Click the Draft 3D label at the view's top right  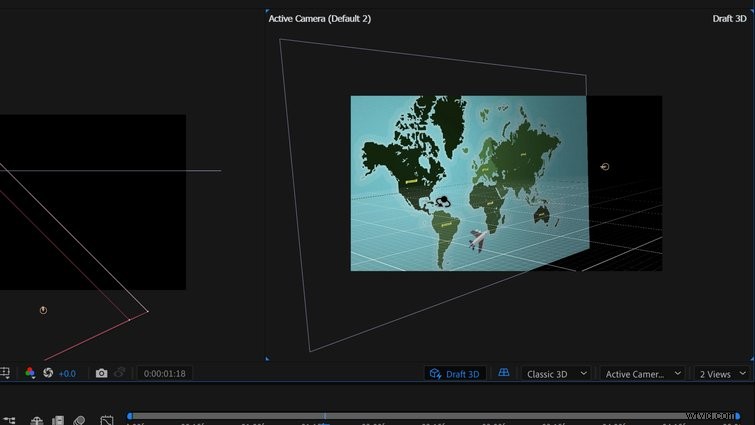pos(729,19)
